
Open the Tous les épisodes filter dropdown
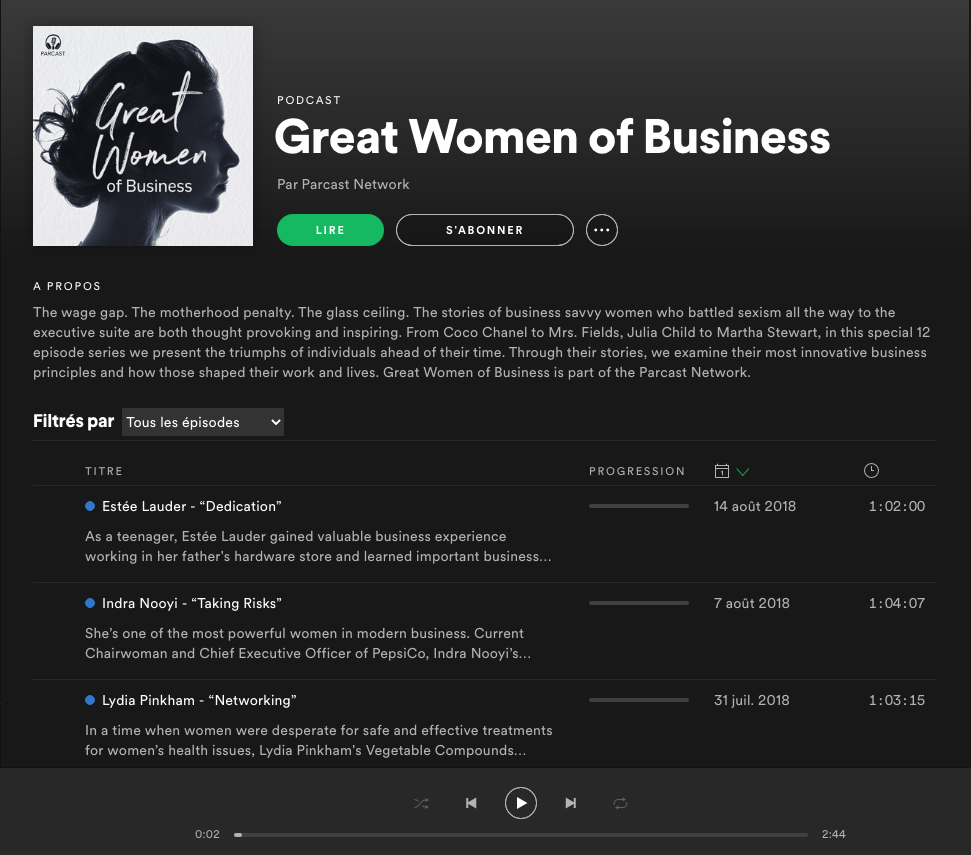(202, 422)
